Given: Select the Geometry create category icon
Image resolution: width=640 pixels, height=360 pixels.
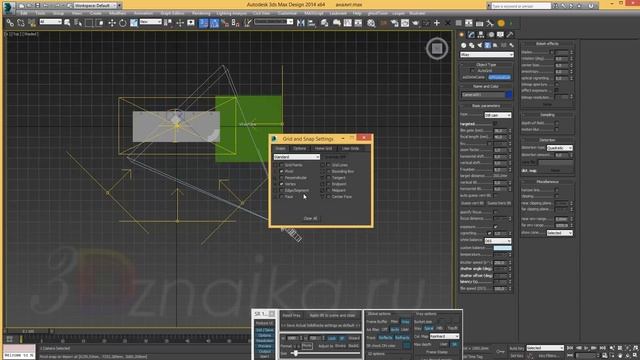Looking at the screenshot, I should (x=463, y=45).
